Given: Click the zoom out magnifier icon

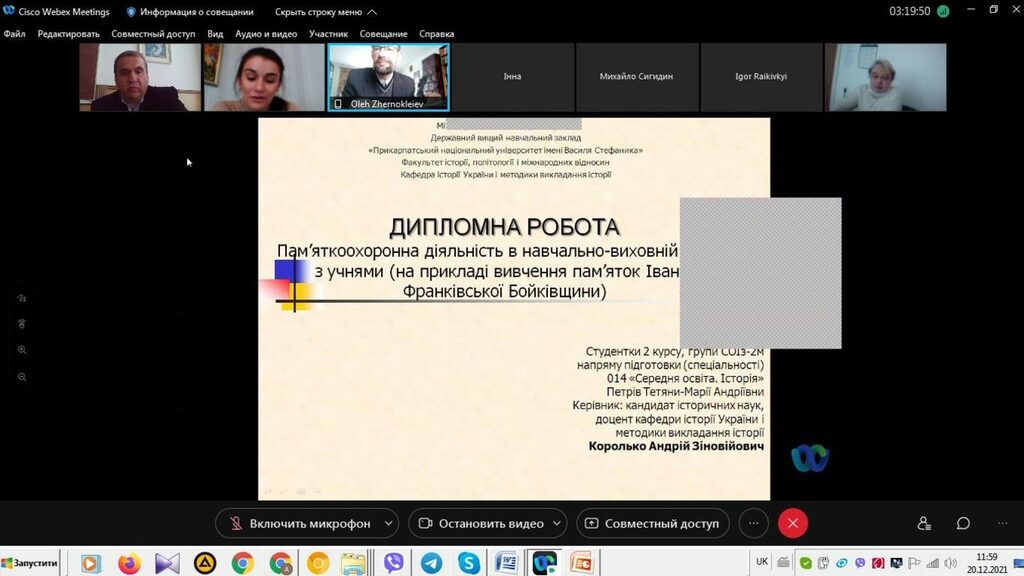Looking at the screenshot, I should point(22,377).
